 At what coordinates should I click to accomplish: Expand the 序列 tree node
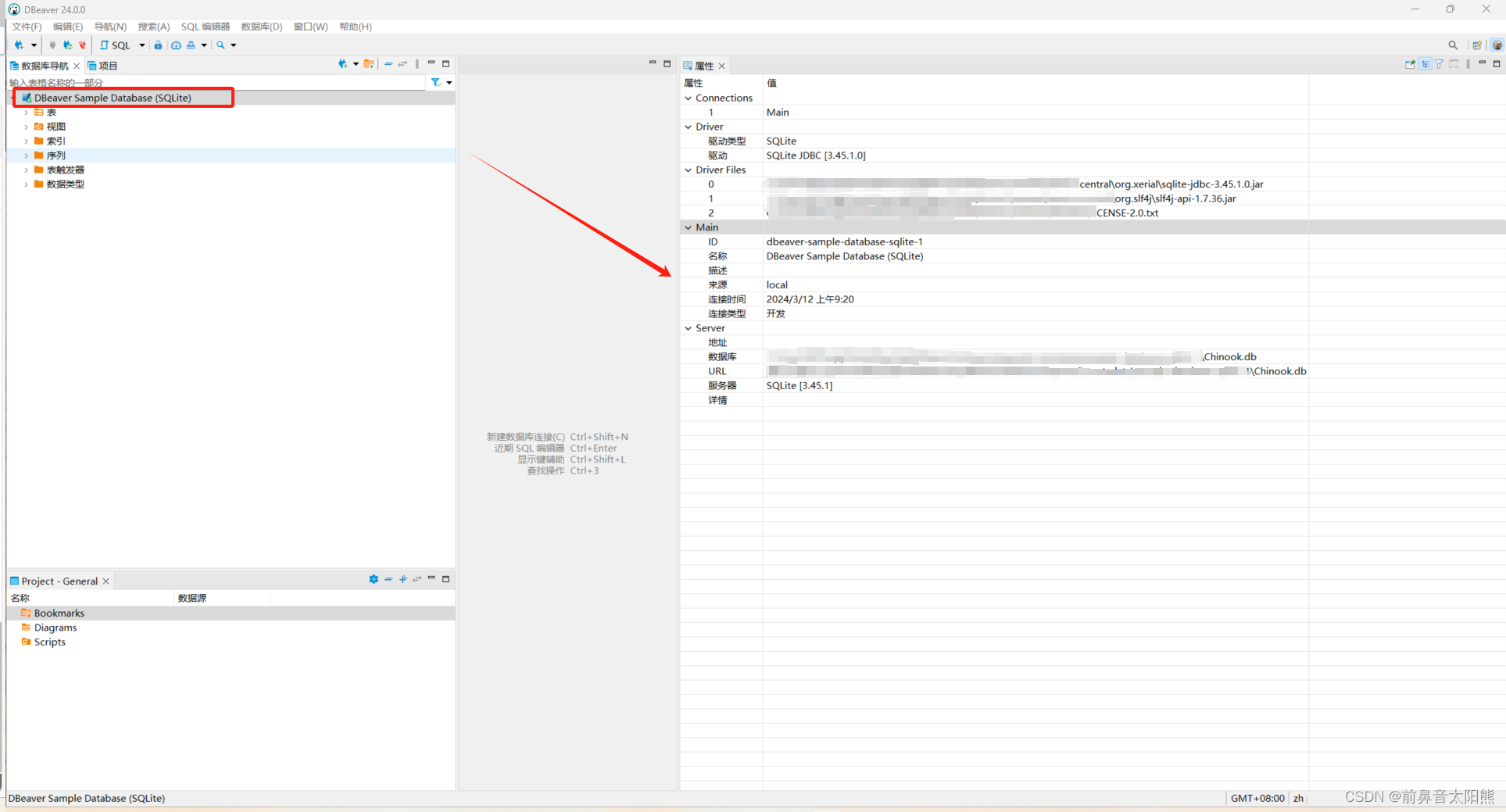tap(27, 156)
